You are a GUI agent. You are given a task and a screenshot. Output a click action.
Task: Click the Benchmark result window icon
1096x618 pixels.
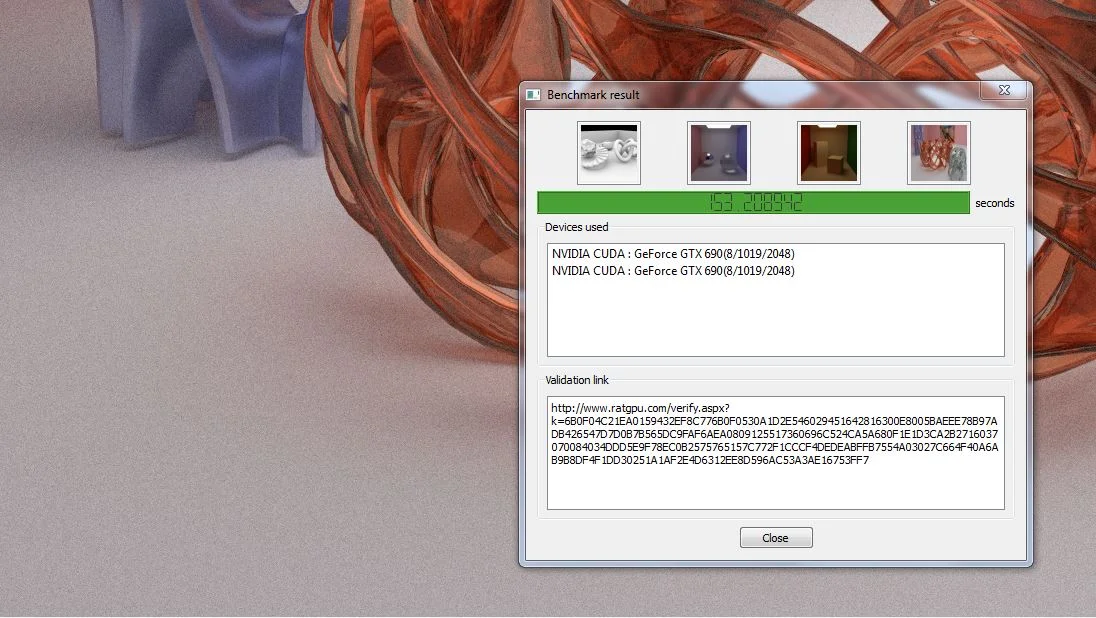[x=533, y=94]
